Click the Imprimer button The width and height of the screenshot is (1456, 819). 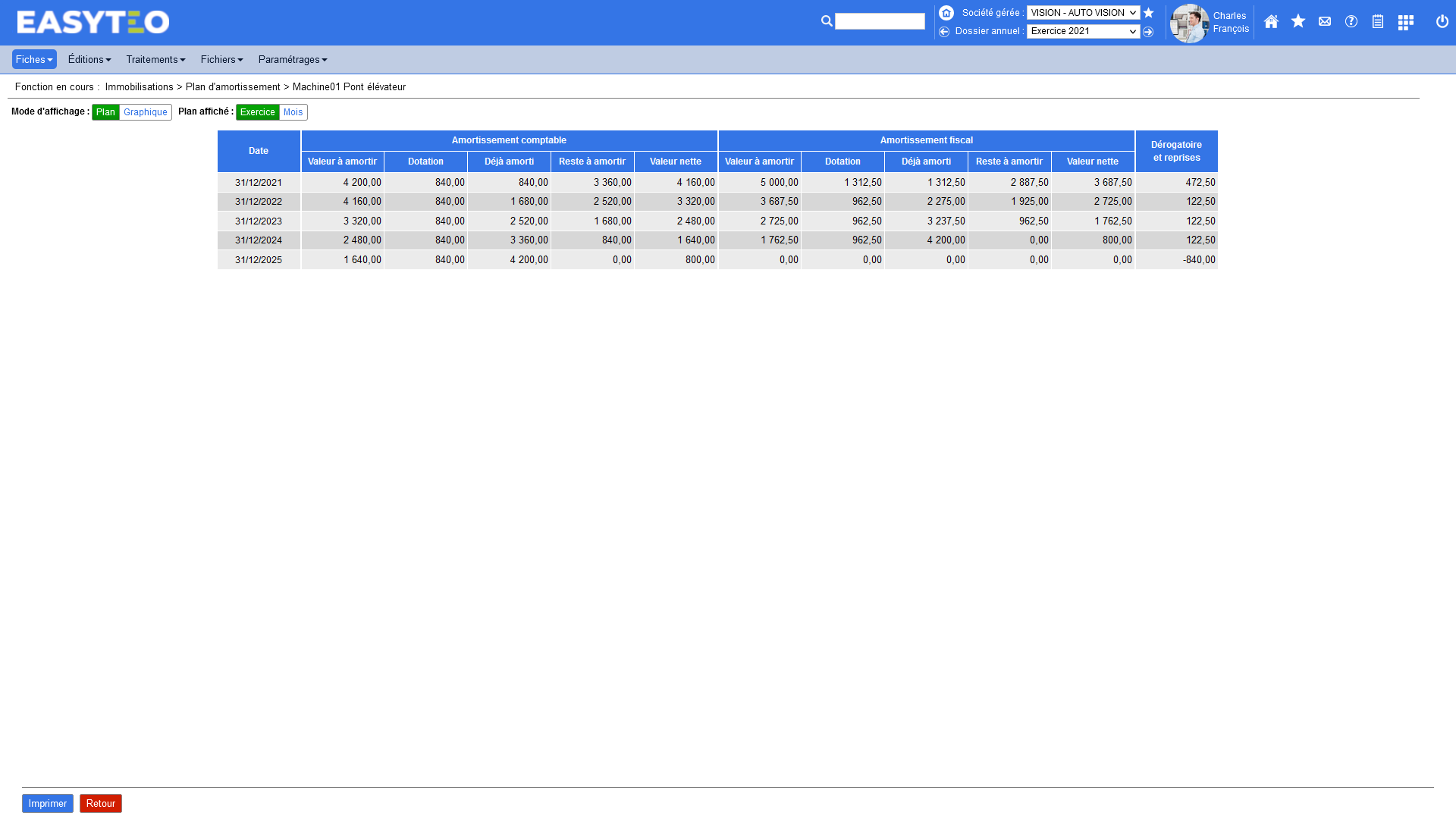[x=48, y=804]
